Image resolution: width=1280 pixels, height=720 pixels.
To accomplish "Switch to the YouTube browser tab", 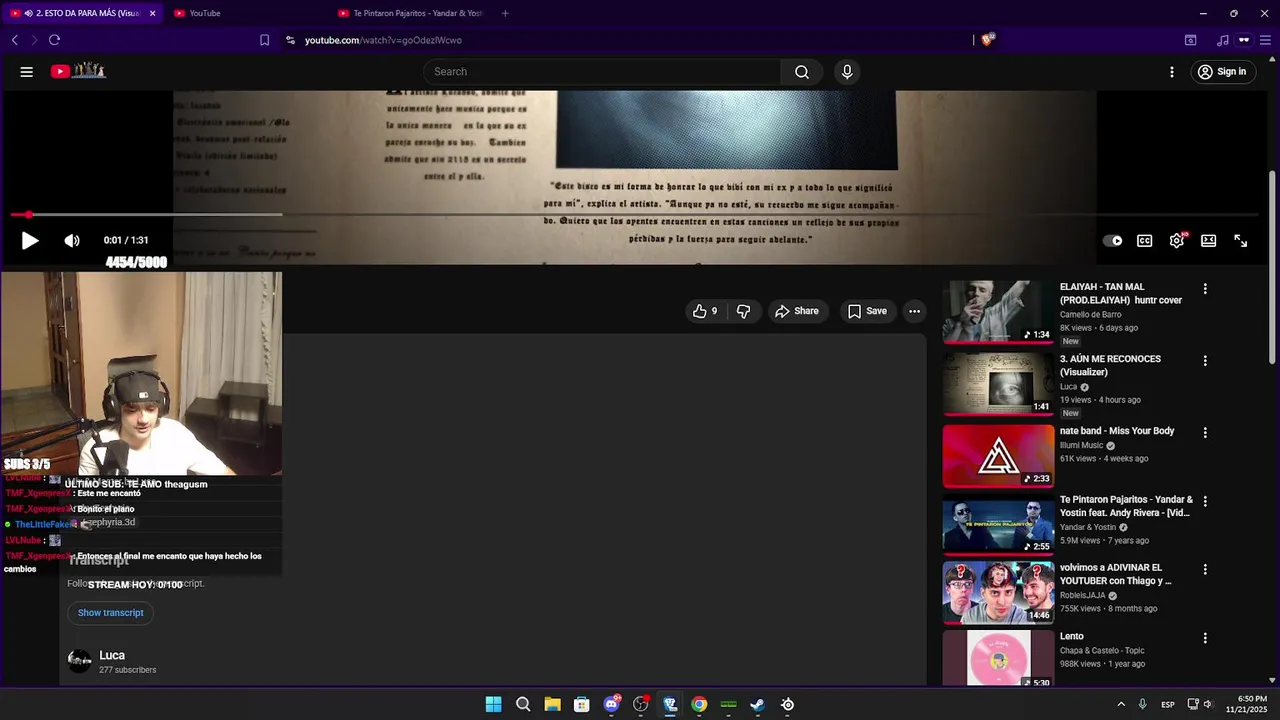I will coord(245,13).
